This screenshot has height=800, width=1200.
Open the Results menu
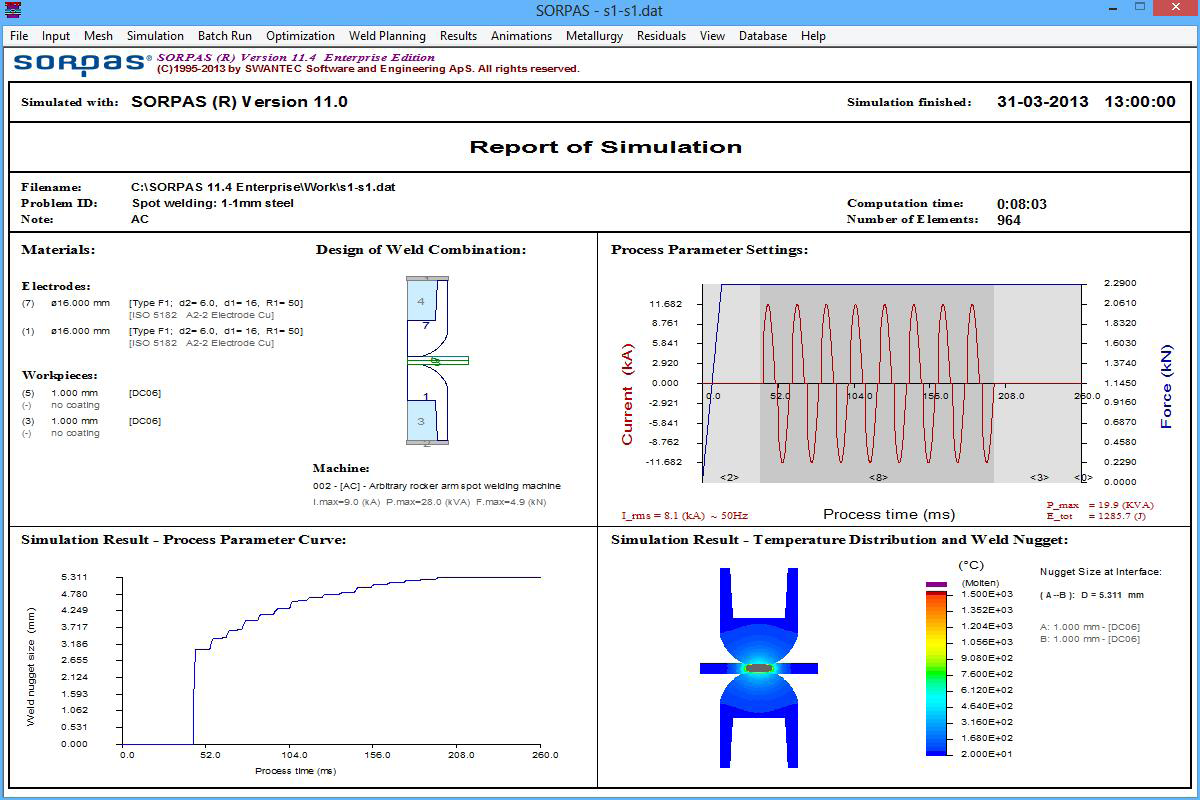point(458,35)
